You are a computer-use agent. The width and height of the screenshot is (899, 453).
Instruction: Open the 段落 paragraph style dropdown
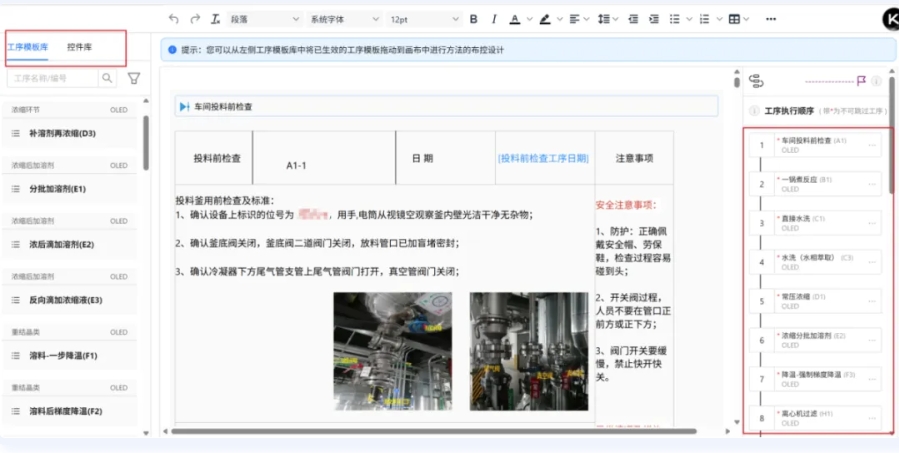coord(264,19)
